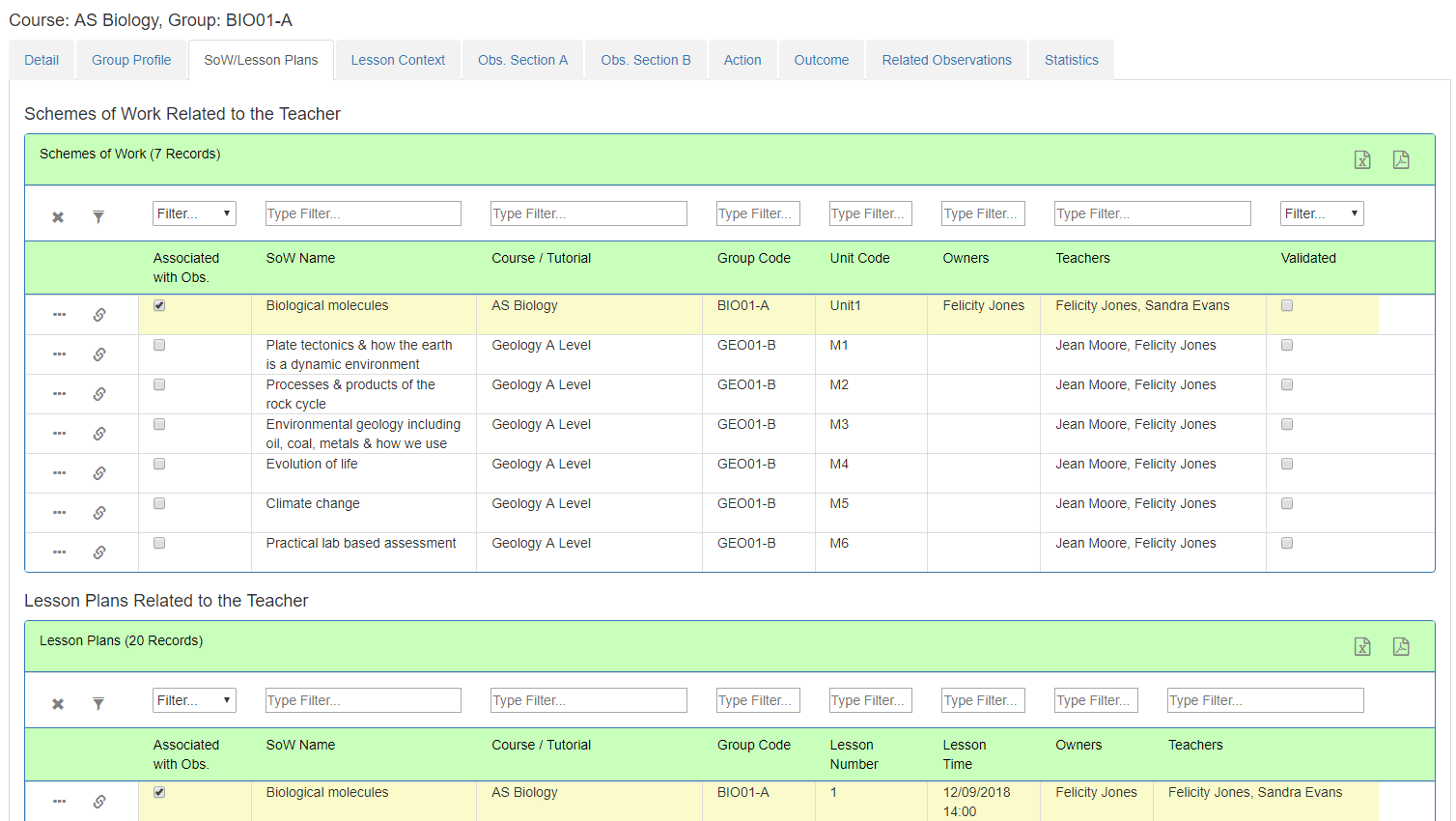1456x821 pixels.
Task: Focus Unit Code filter in Schemes of Work
Action: [x=871, y=213]
